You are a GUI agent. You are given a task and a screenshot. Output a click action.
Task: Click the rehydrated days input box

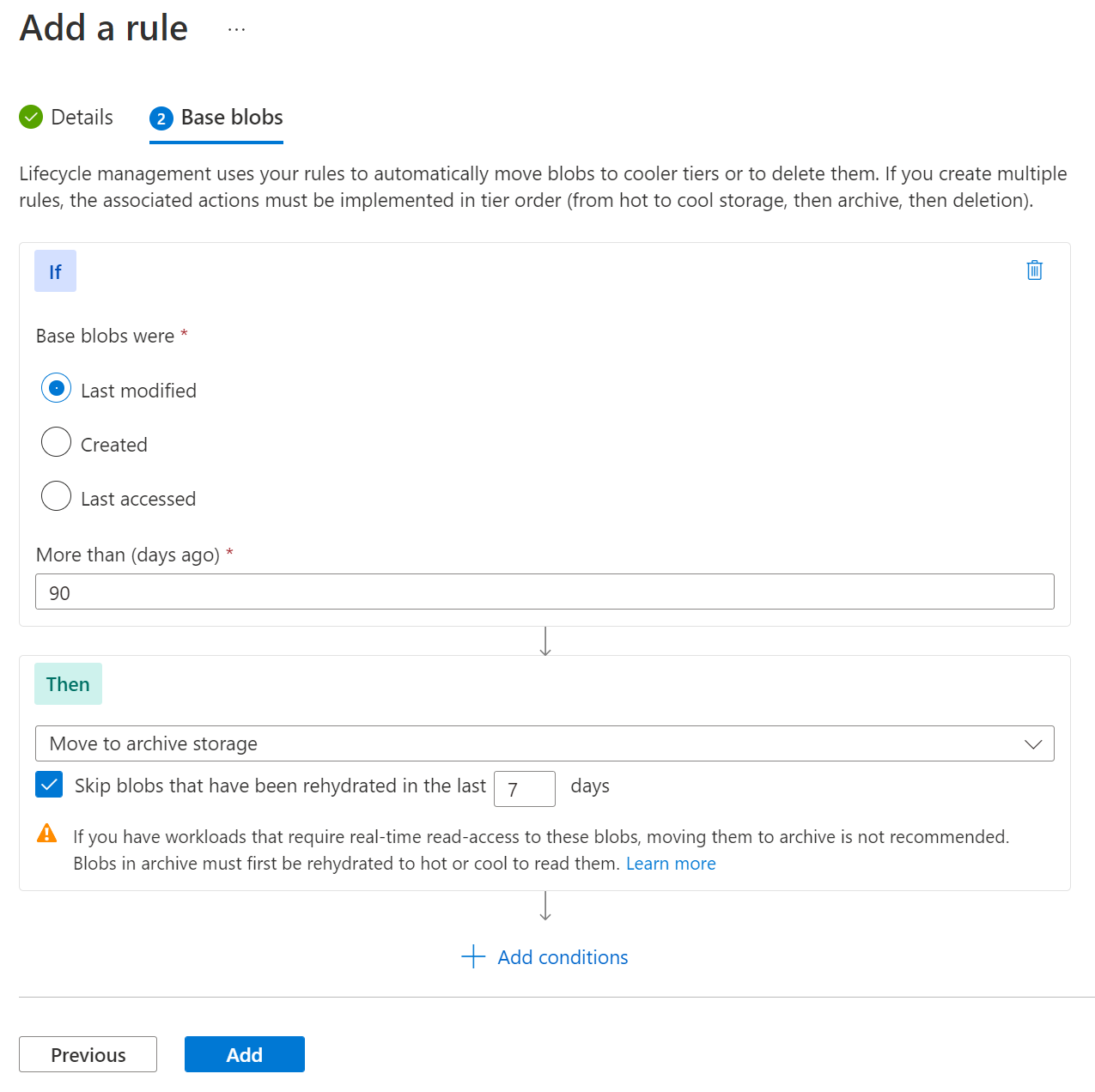pos(525,789)
